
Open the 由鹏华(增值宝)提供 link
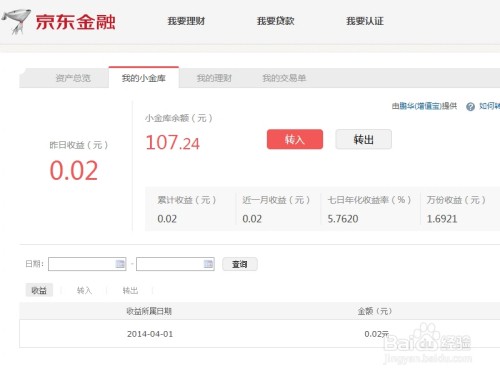click(424, 106)
